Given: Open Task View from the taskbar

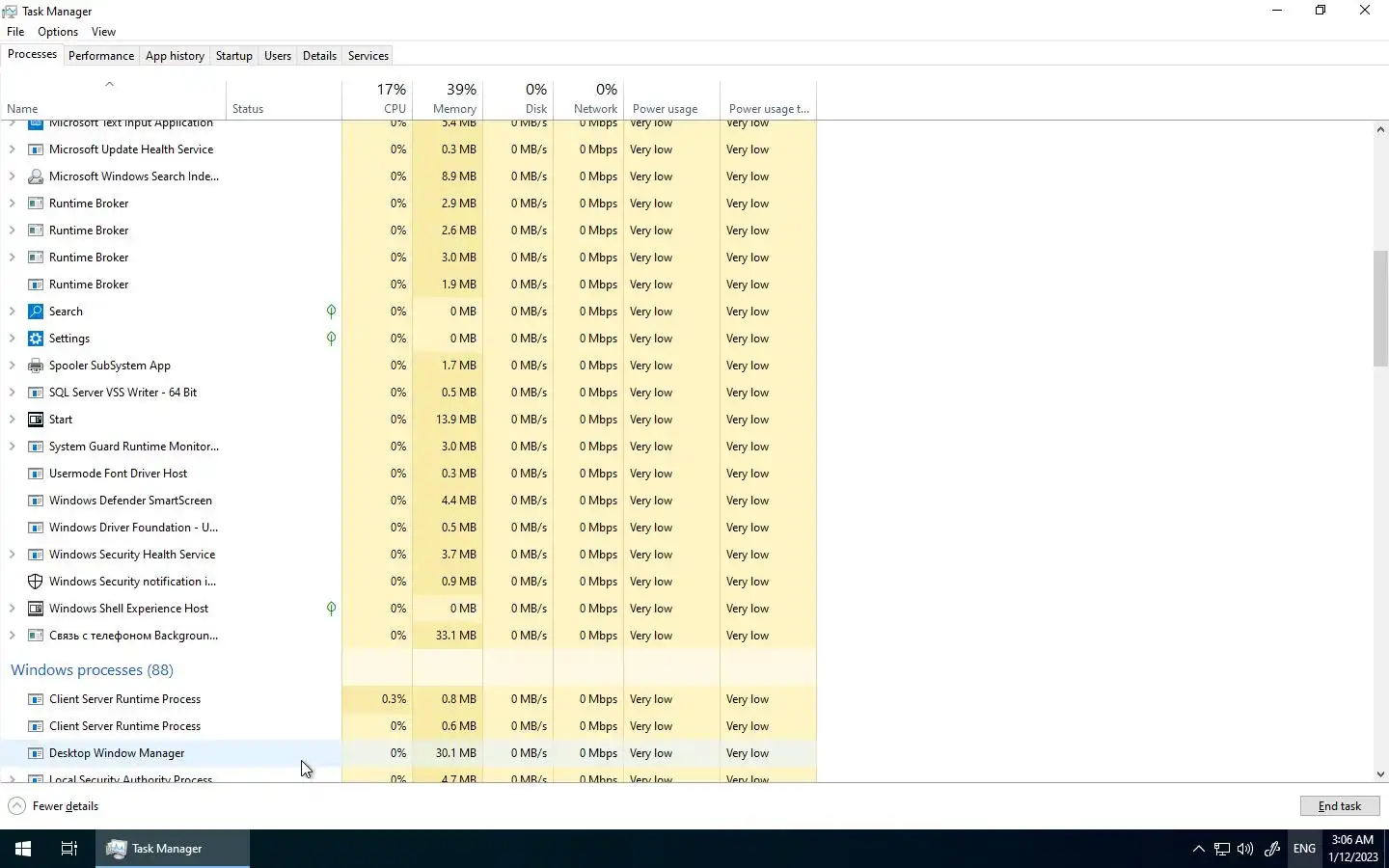Looking at the screenshot, I should point(69,849).
